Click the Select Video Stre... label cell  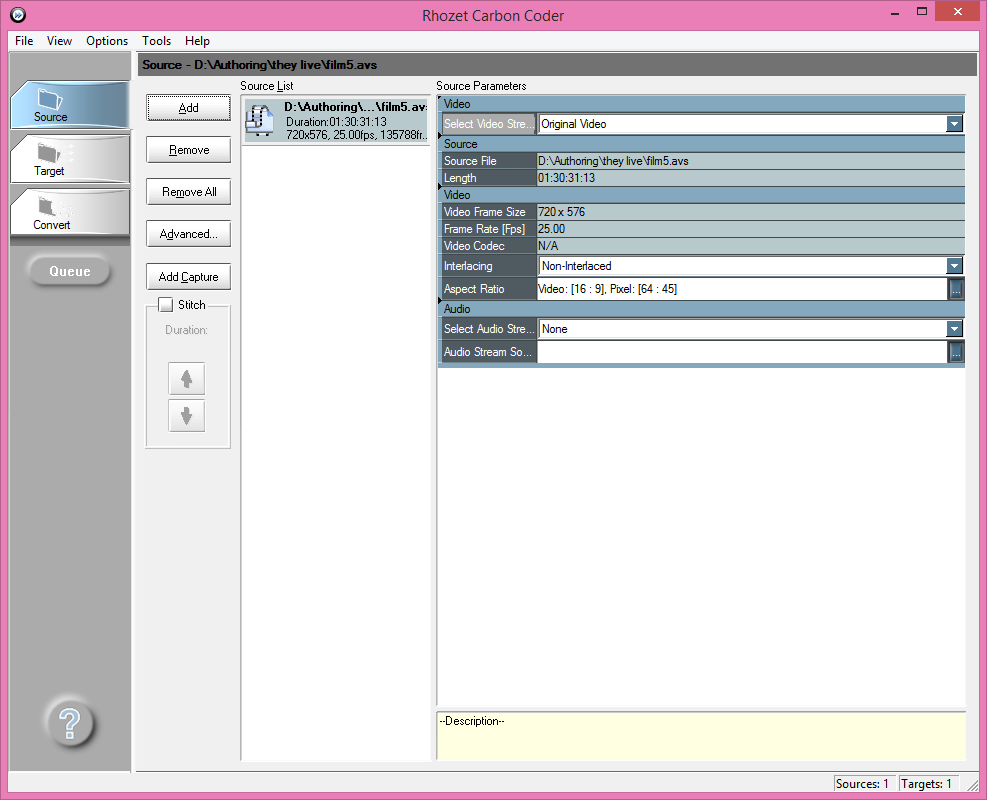click(488, 124)
